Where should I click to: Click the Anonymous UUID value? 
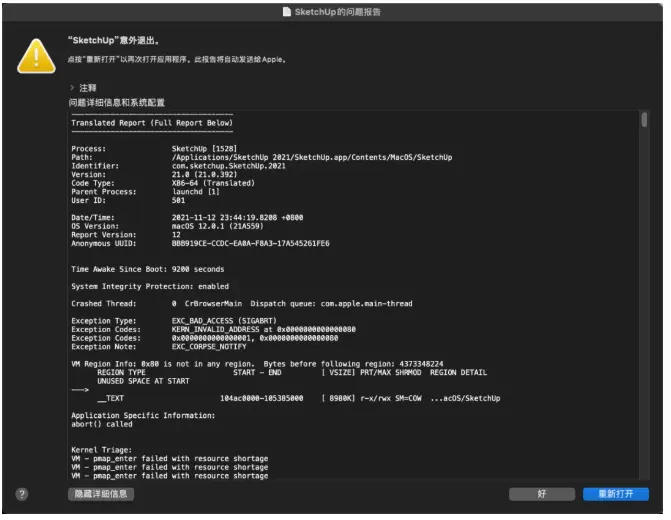pyautogui.click(x=250, y=243)
